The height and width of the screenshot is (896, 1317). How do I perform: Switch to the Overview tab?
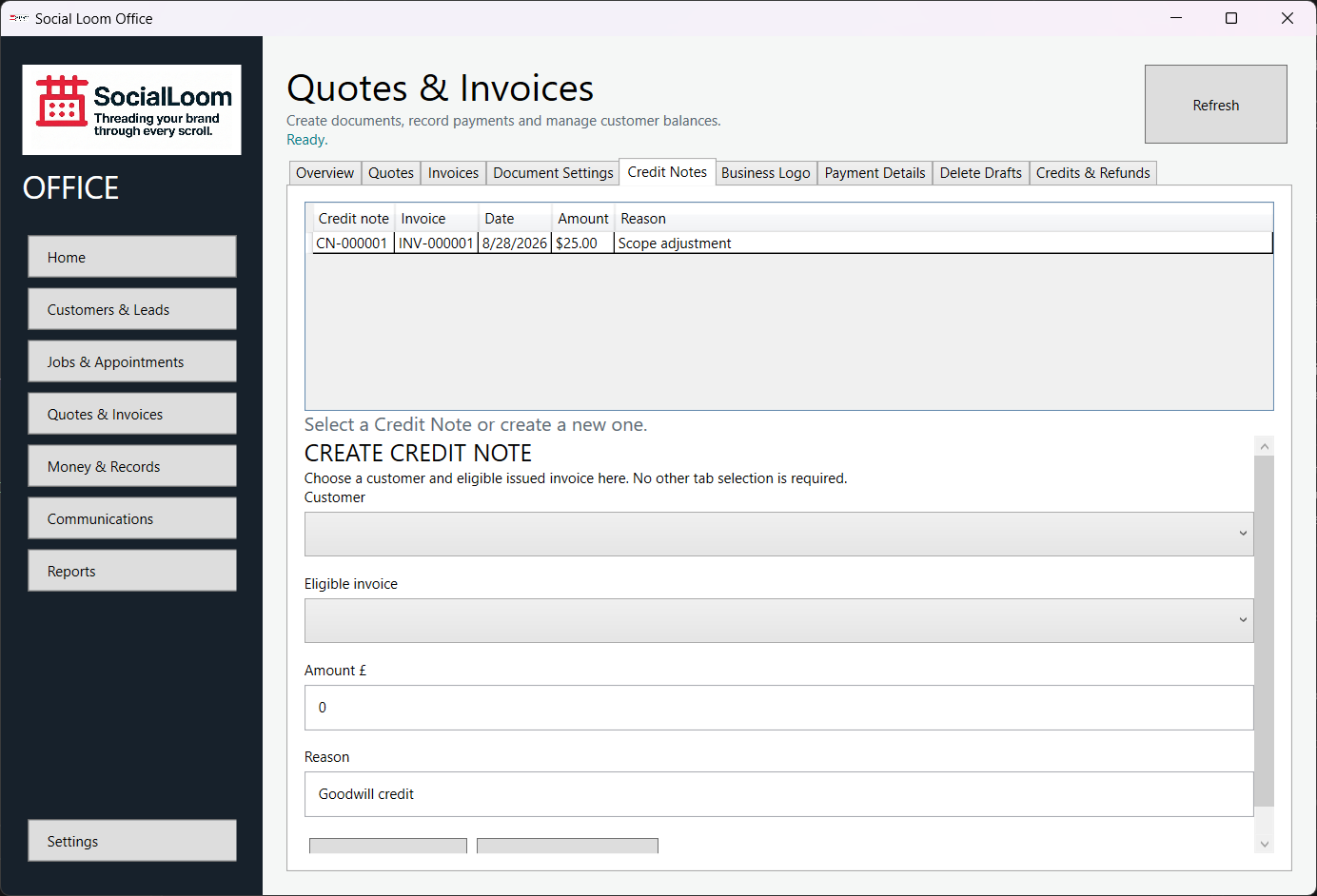pos(324,173)
